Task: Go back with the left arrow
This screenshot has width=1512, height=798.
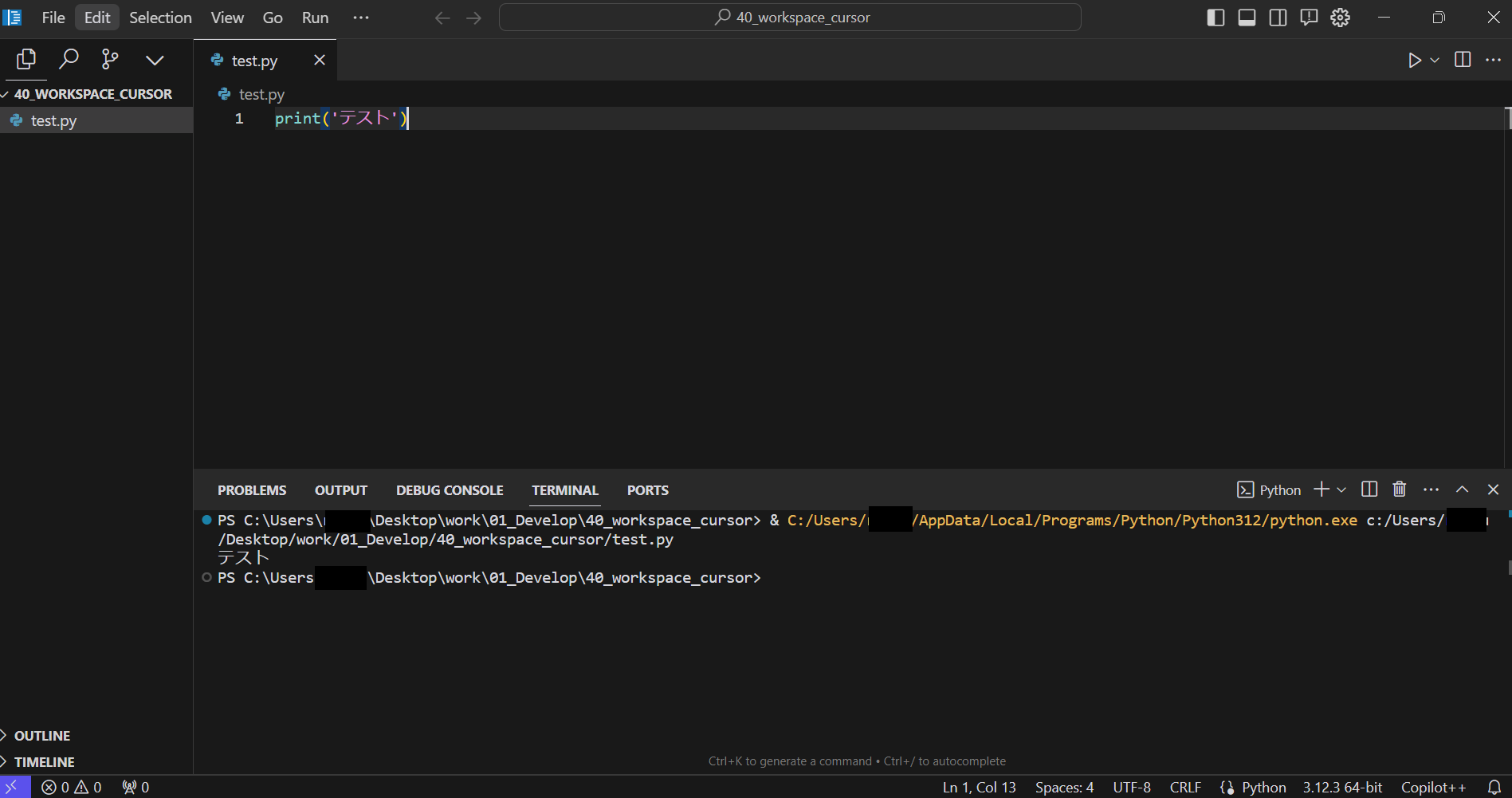Action: (x=442, y=18)
